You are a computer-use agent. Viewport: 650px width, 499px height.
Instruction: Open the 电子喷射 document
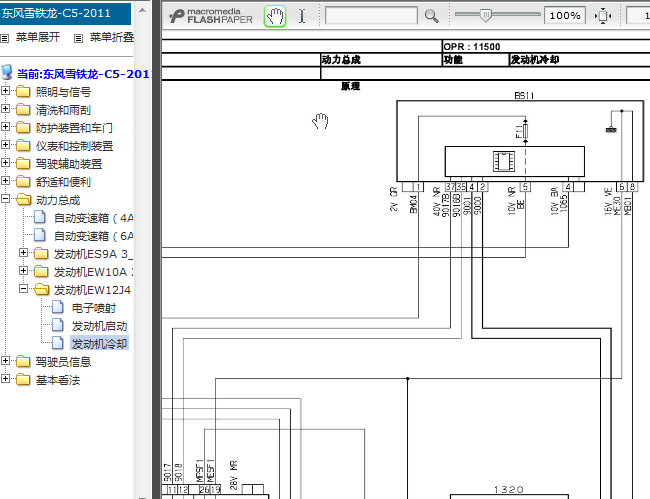click(94, 308)
